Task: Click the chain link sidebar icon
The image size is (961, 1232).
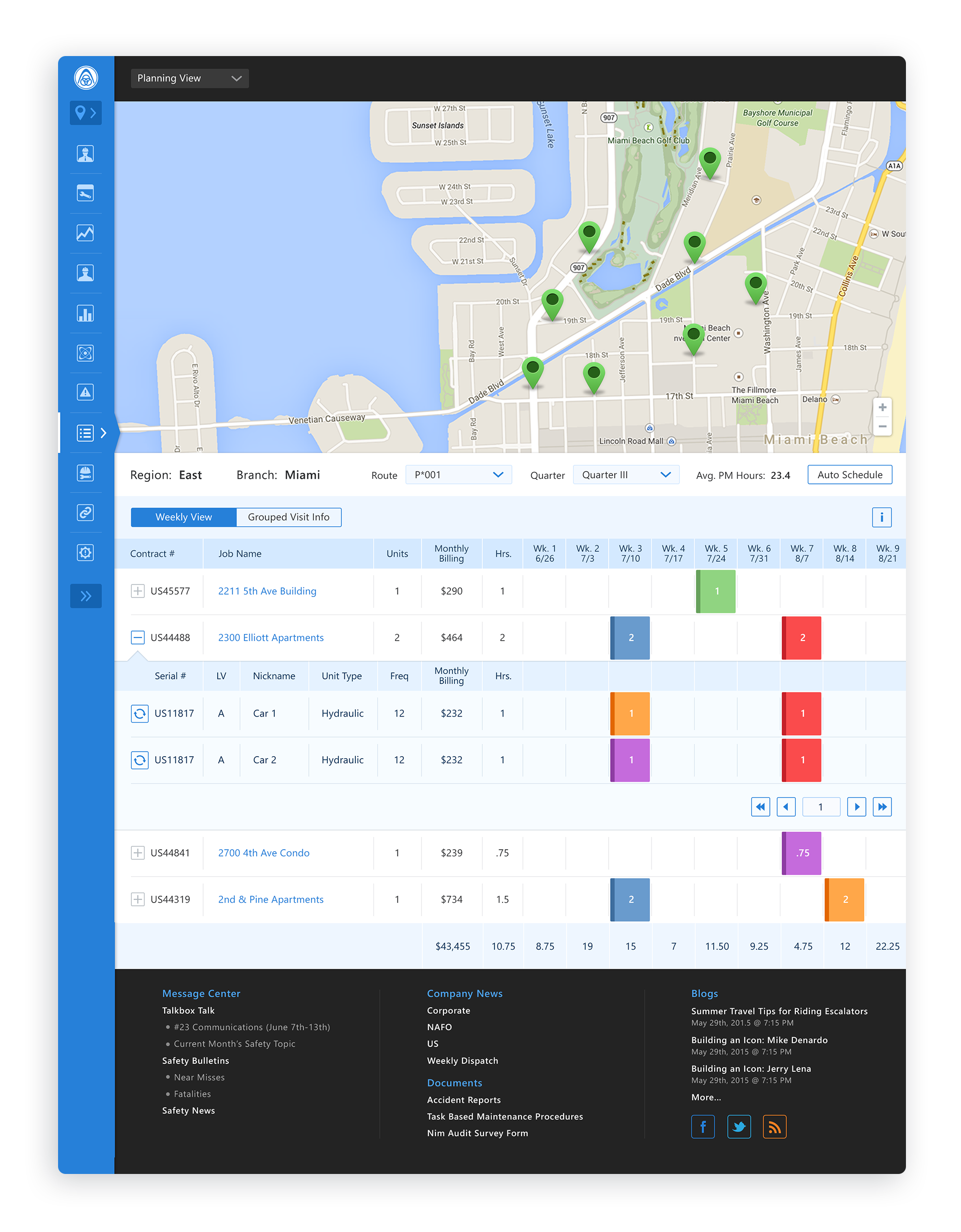Action: pyautogui.click(x=85, y=513)
